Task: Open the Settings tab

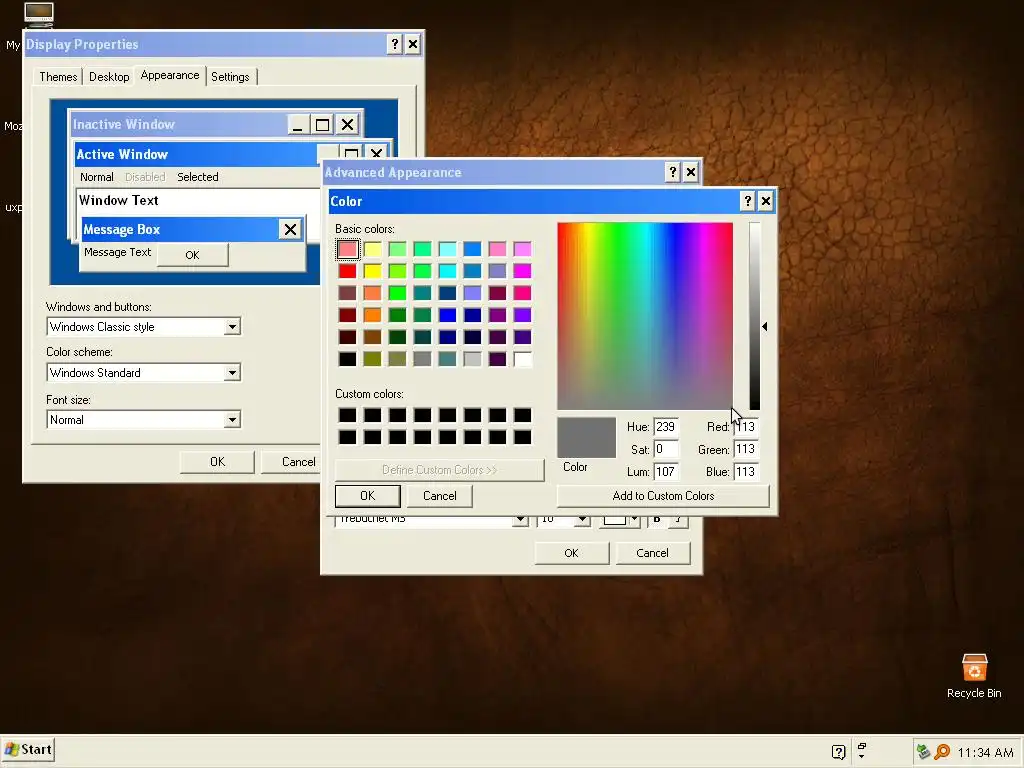Action: [x=230, y=76]
